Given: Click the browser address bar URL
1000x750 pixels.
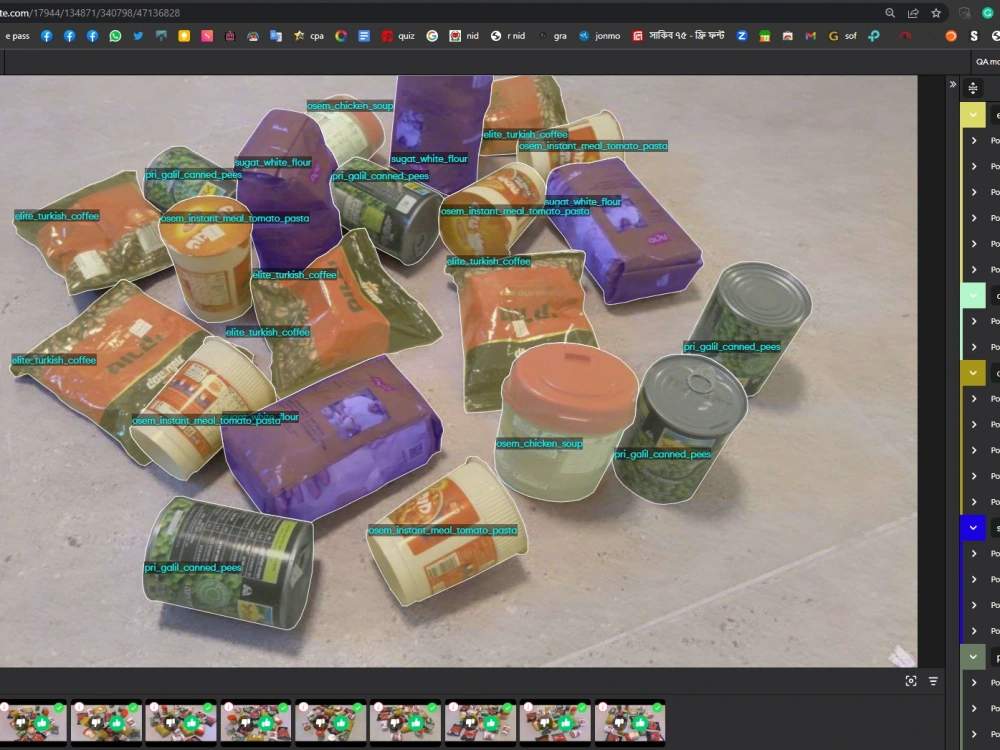Looking at the screenshot, I should point(90,13).
